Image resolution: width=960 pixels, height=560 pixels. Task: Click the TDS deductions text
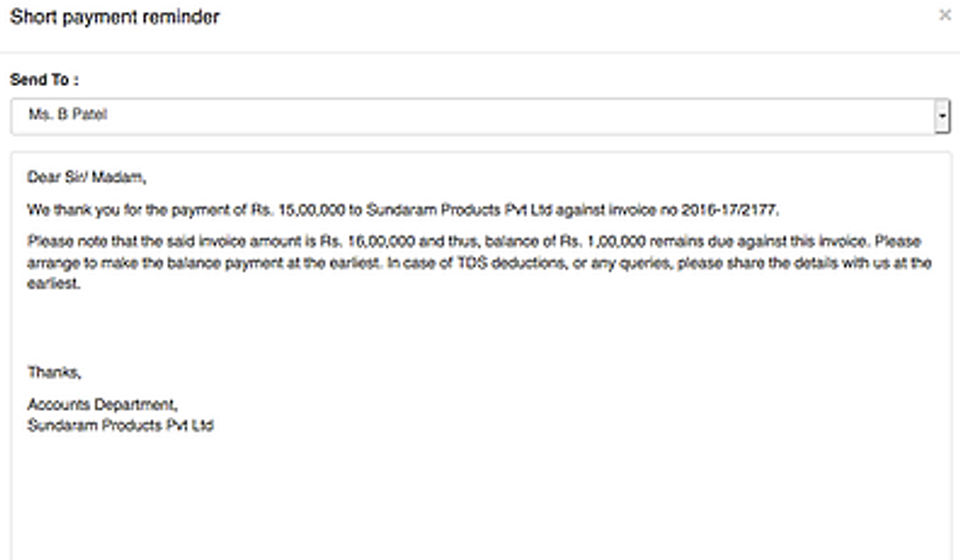point(512,263)
